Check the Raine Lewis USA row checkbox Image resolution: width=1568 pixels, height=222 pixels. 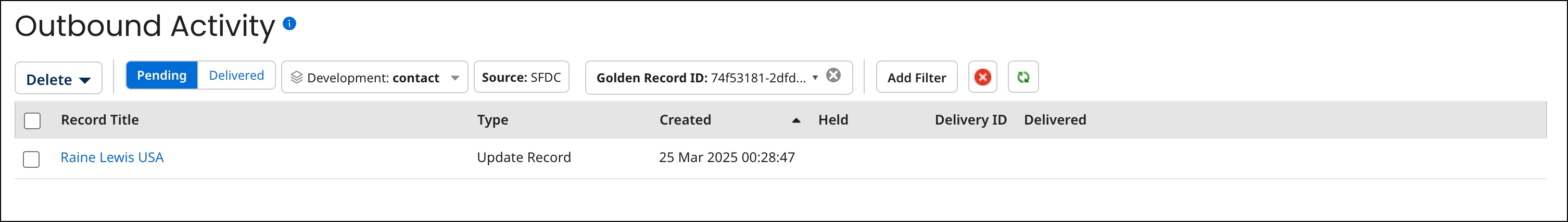[x=31, y=159]
